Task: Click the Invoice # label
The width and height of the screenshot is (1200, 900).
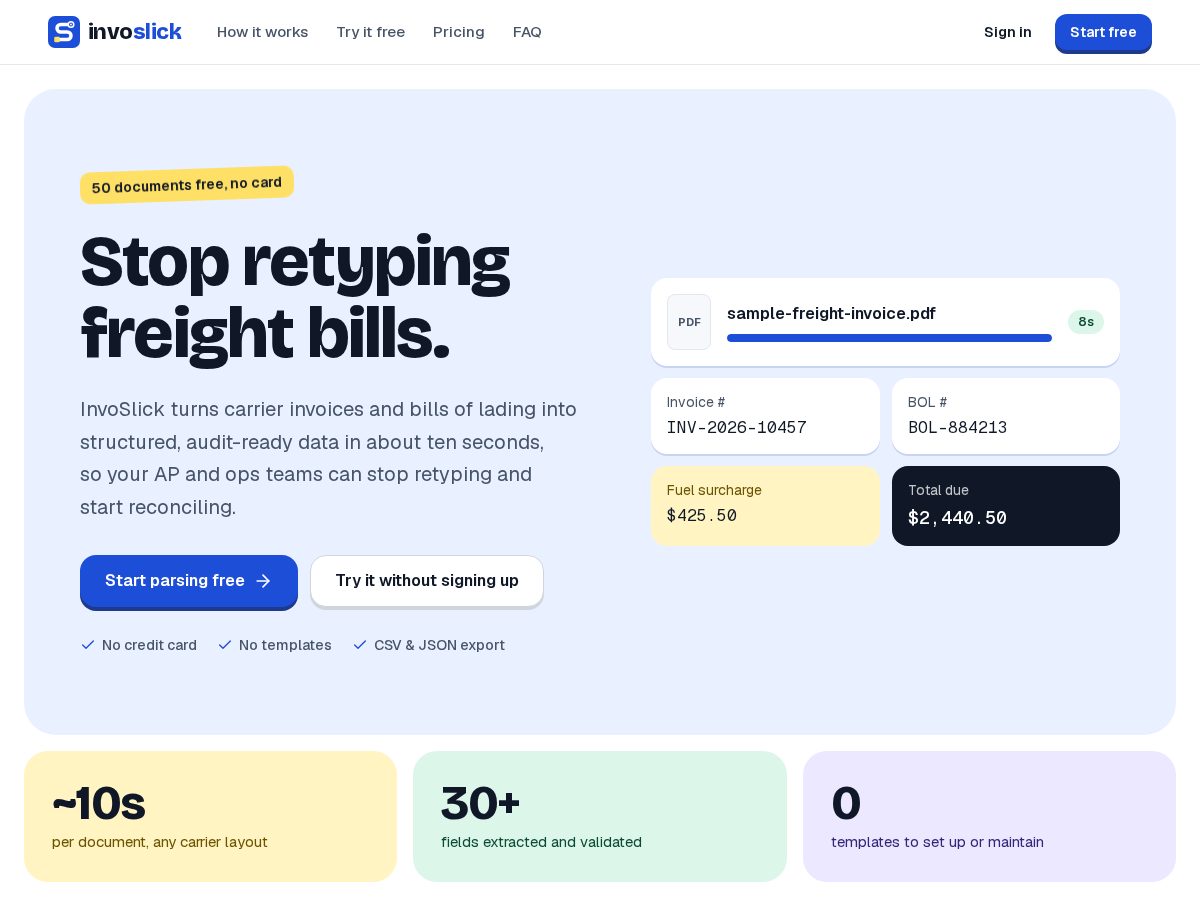Action: [696, 402]
